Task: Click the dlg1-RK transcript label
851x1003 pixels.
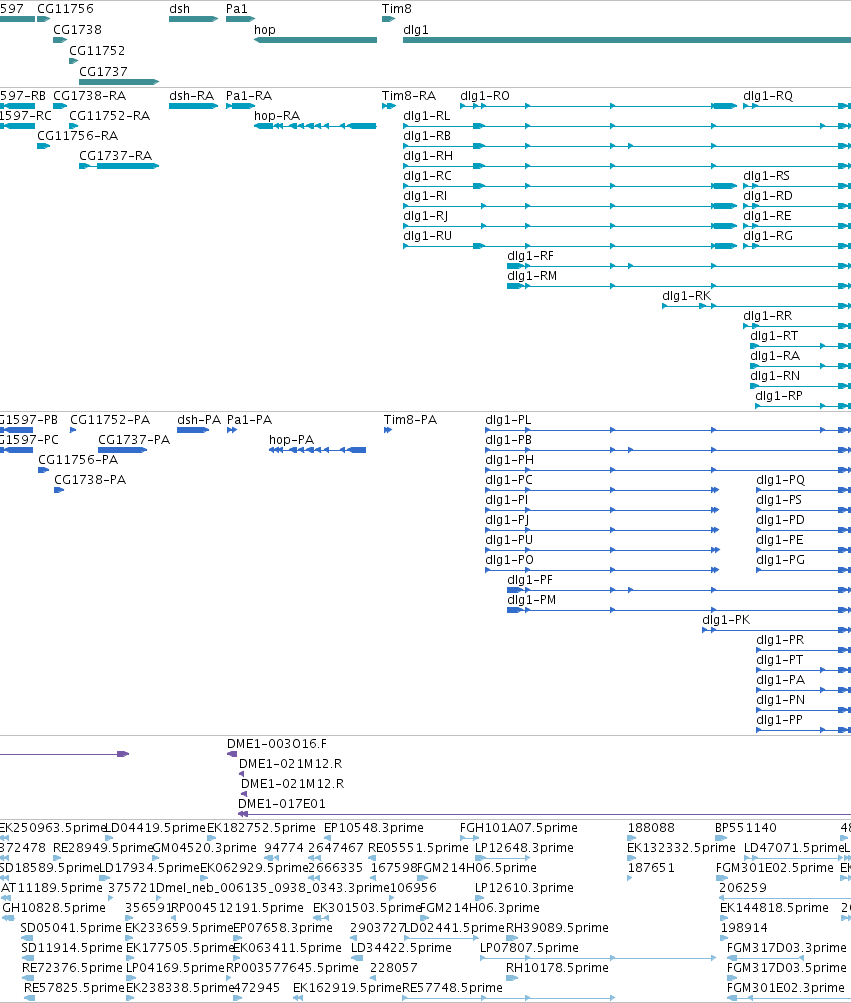Action: point(687,296)
